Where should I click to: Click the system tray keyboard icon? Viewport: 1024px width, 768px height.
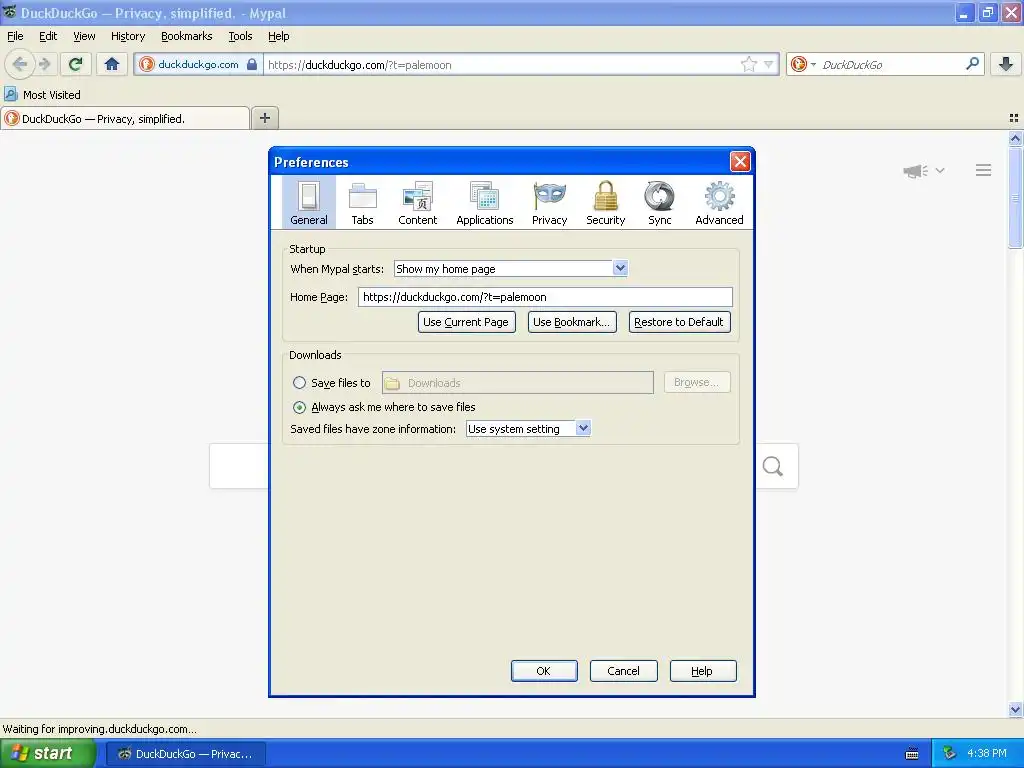pyautogui.click(x=912, y=754)
